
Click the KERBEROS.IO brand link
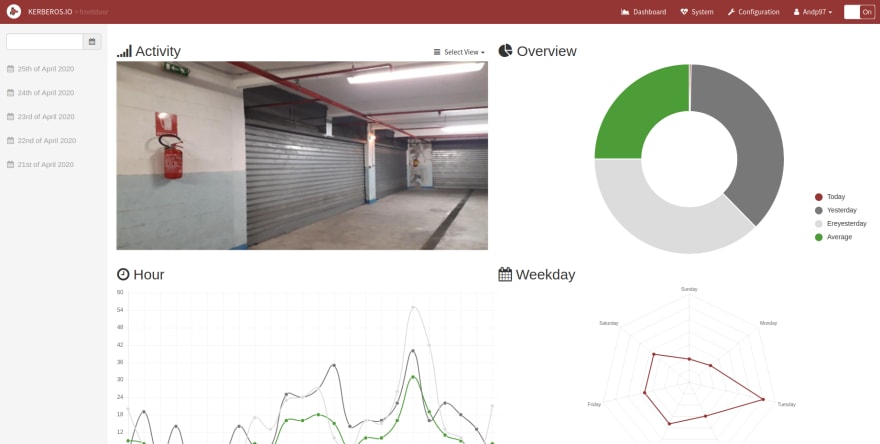pos(50,12)
